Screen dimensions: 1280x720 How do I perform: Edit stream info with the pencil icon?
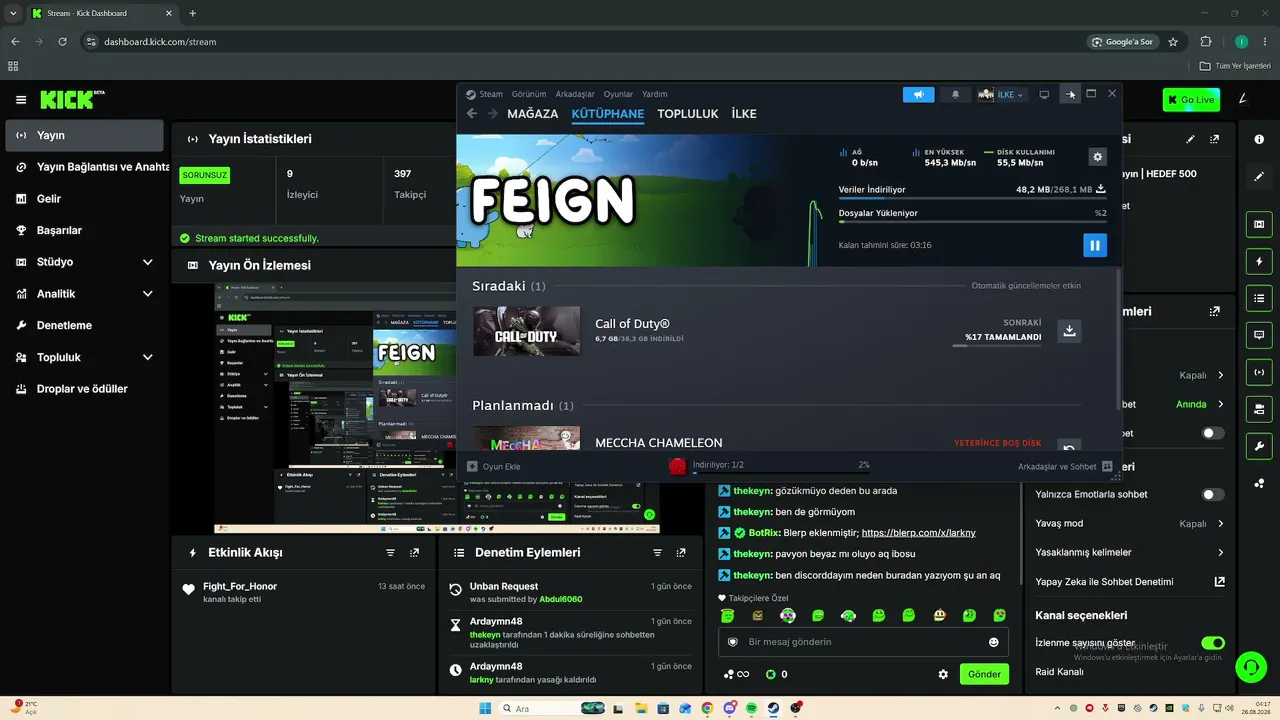point(1190,140)
